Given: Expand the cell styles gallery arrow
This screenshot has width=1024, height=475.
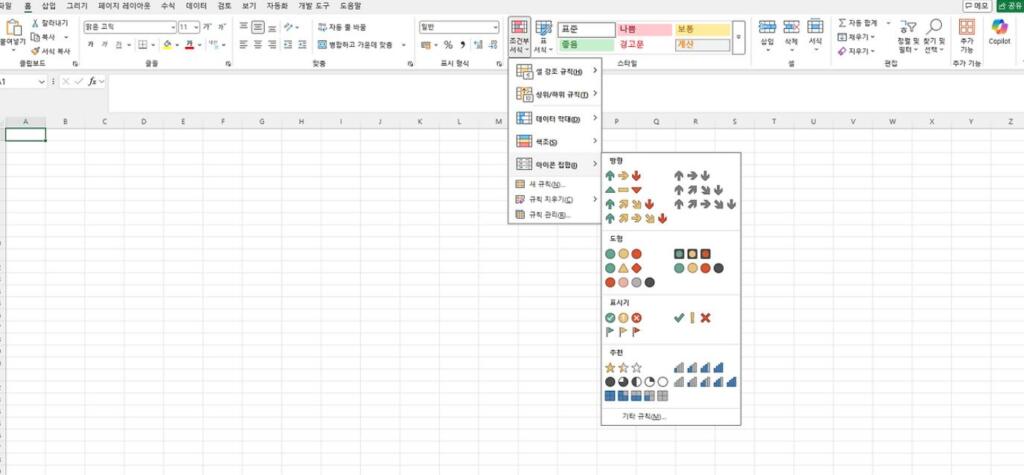Looking at the screenshot, I should [x=739, y=37].
